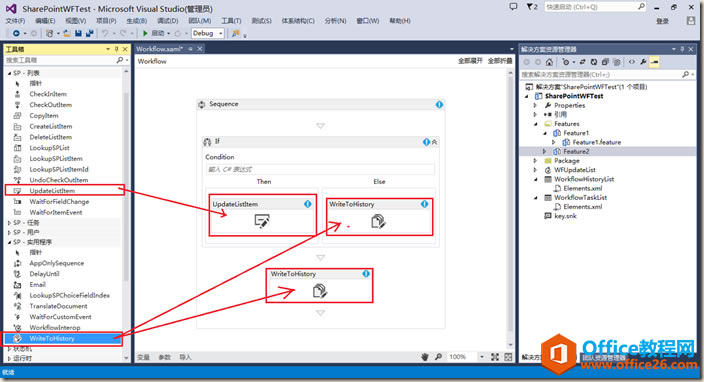Click the Condition C# expression input field
This screenshot has width=704, height=382.
[320, 169]
